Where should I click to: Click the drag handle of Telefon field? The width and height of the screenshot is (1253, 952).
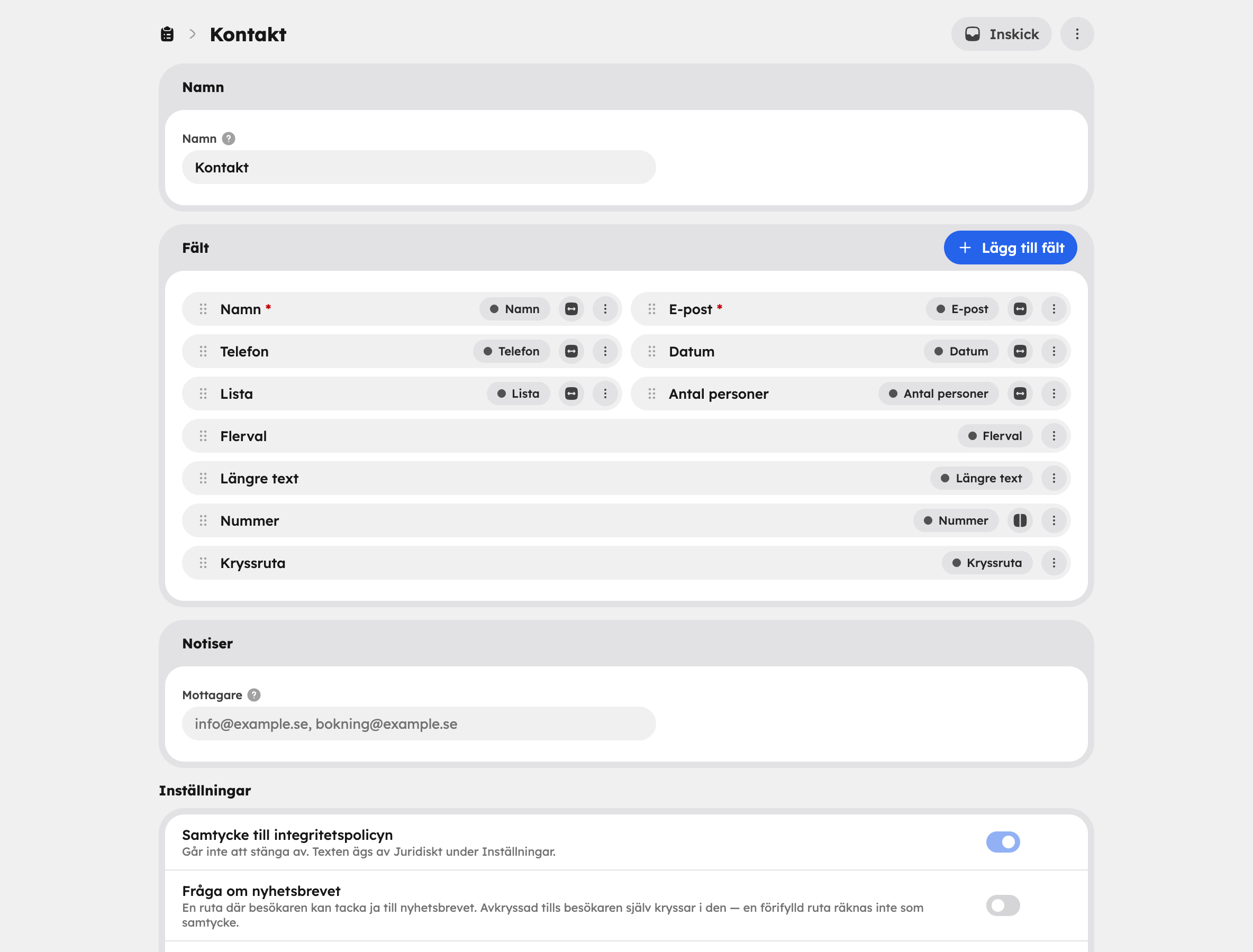203,351
